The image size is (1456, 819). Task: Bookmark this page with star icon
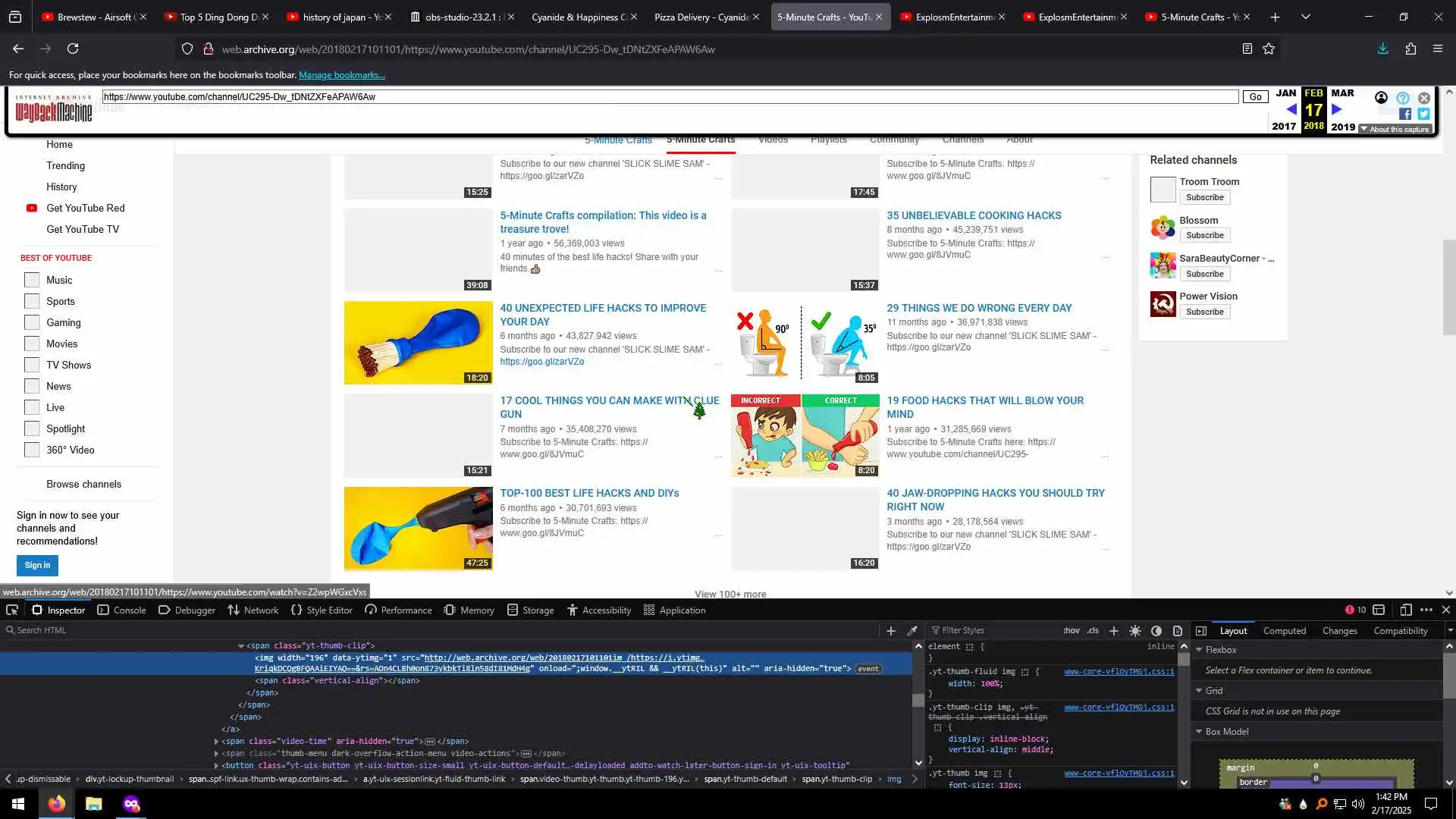1269,49
